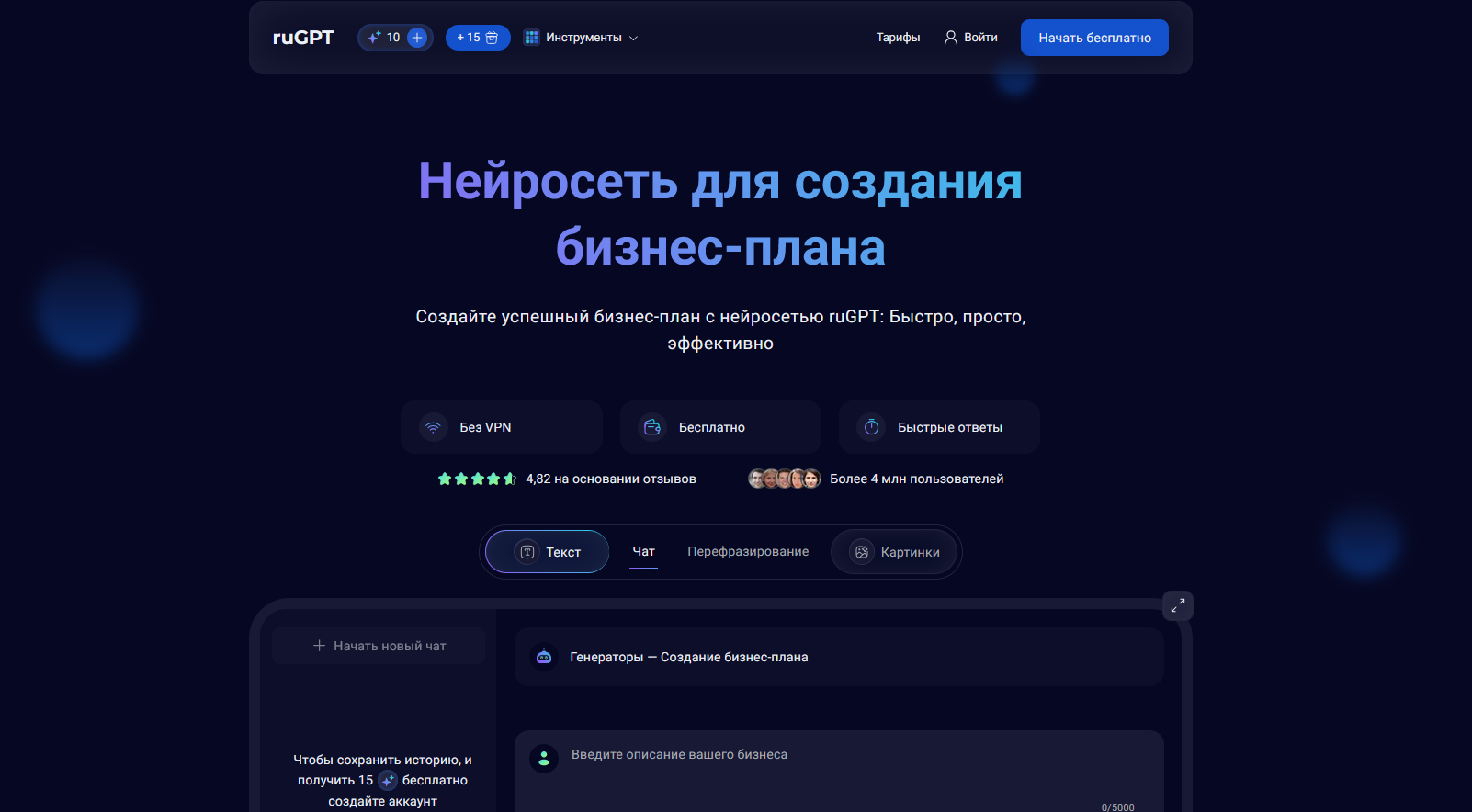Viewport: 1472px width, 812px height.
Task: Click the green user avatar icon
Action: 544,758
